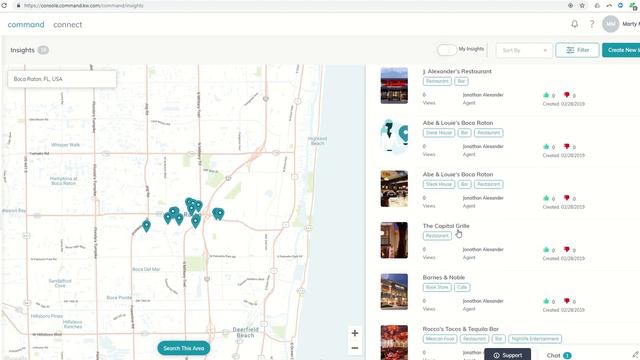Open The Capital Grille title
Viewport: 640px width, 360px height.
pos(446,226)
